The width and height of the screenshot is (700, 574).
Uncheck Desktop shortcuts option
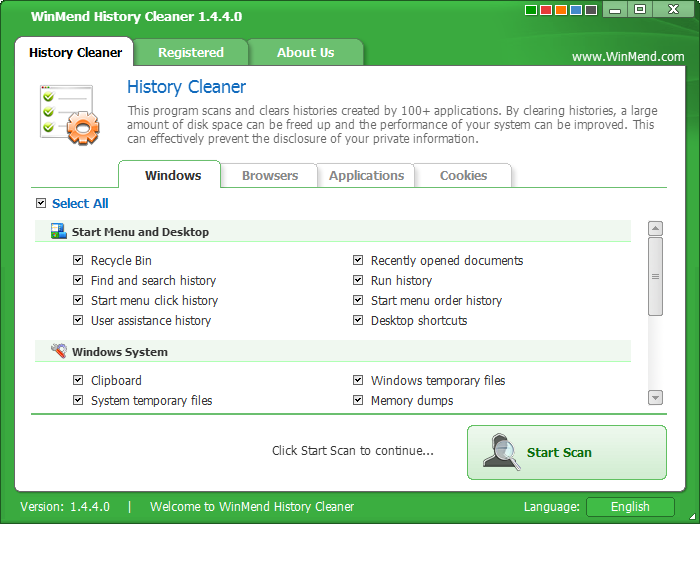[358, 320]
